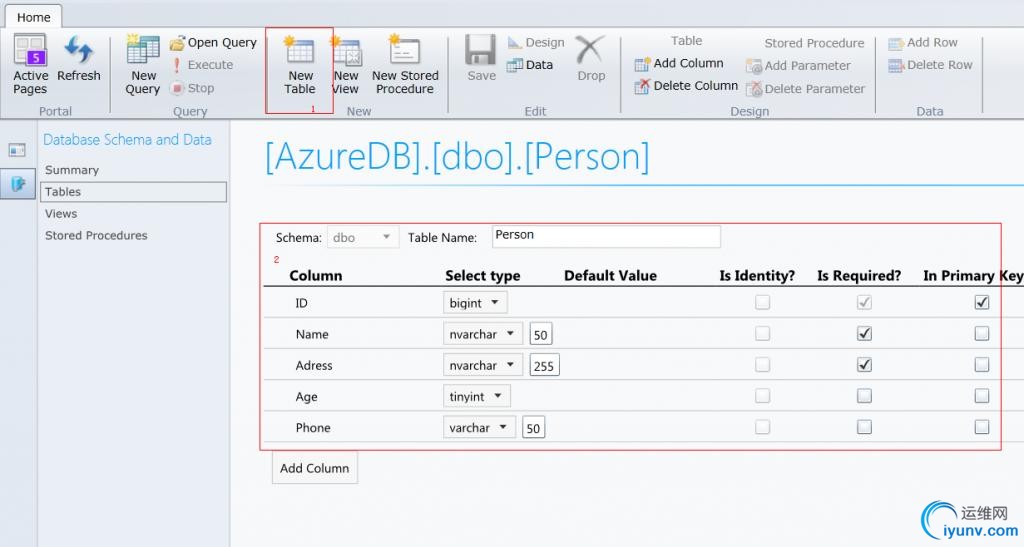Open the nvarchar type dropdown for Name
Screen dimensions: 1024x547
pyautogui.click(x=483, y=334)
